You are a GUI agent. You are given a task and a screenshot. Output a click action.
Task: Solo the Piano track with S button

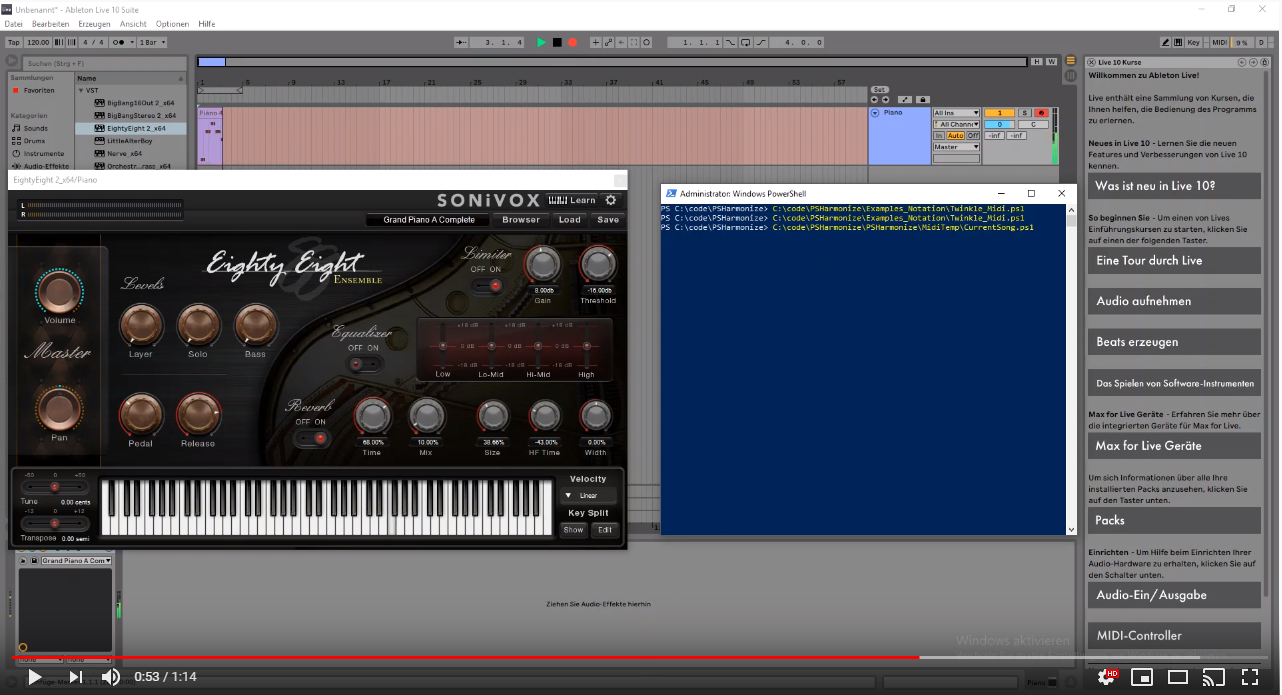tap(1025, 113)
